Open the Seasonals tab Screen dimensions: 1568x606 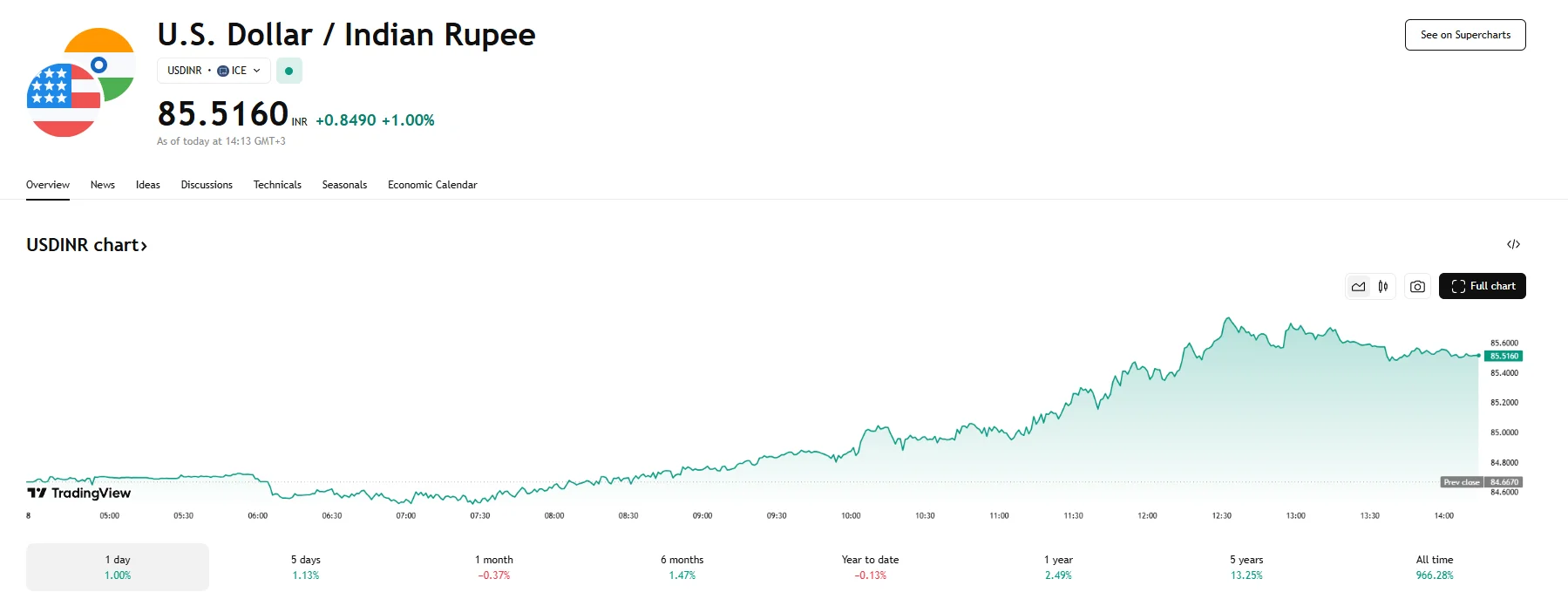(344, 185)
